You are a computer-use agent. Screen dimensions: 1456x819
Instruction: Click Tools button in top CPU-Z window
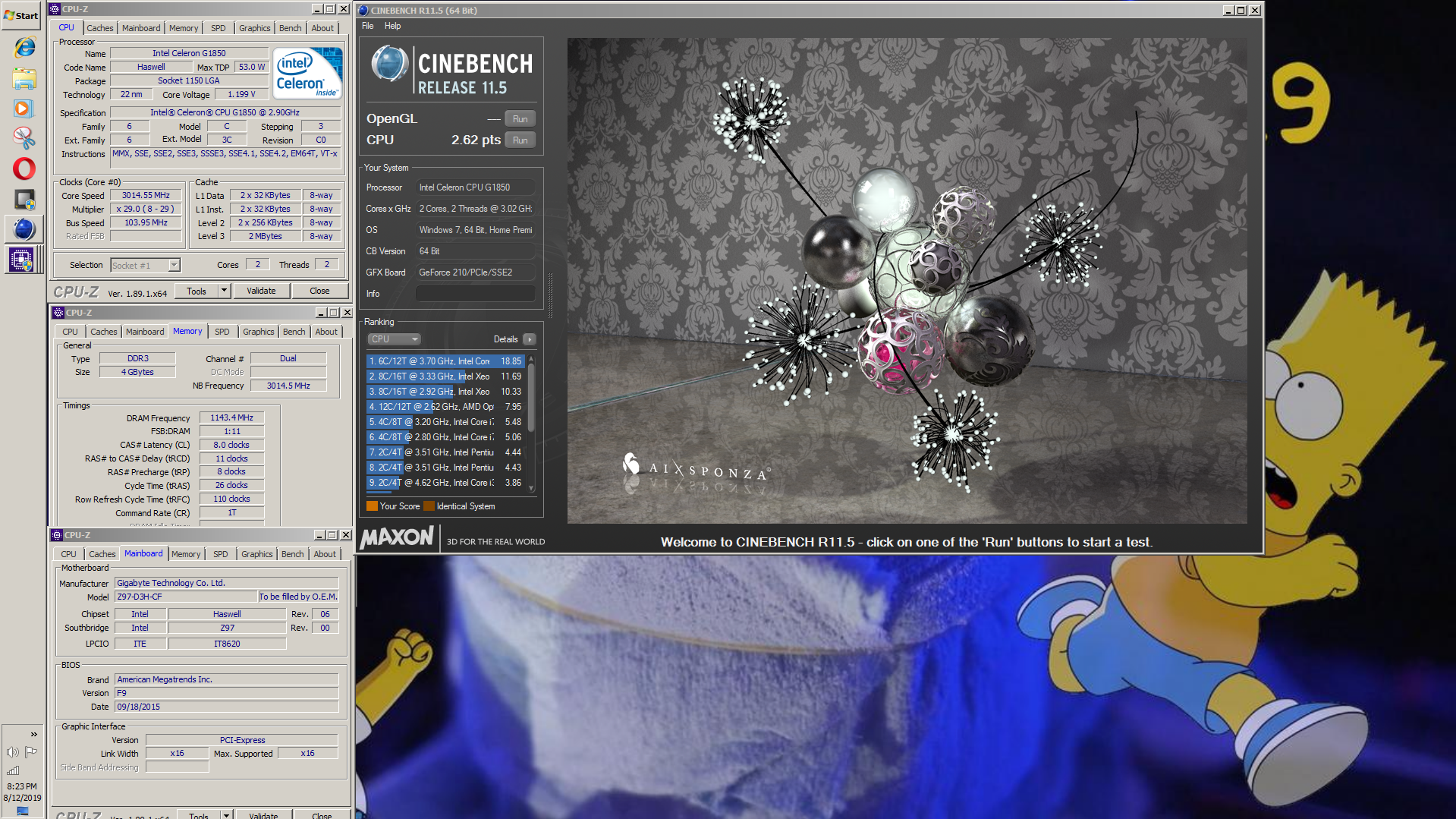coord(197,291)
